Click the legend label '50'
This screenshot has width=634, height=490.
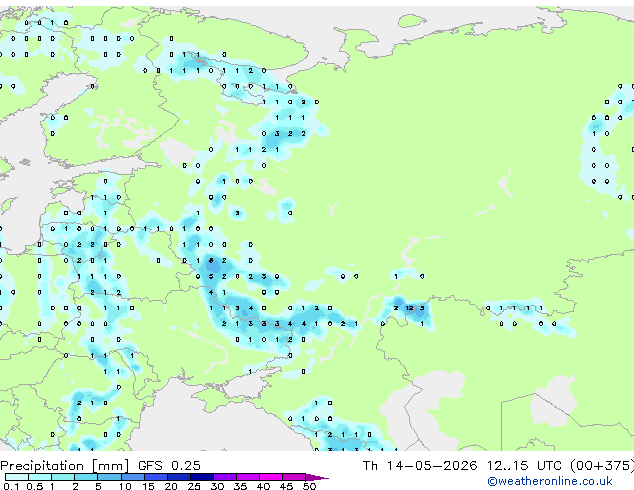pos(309,486)
